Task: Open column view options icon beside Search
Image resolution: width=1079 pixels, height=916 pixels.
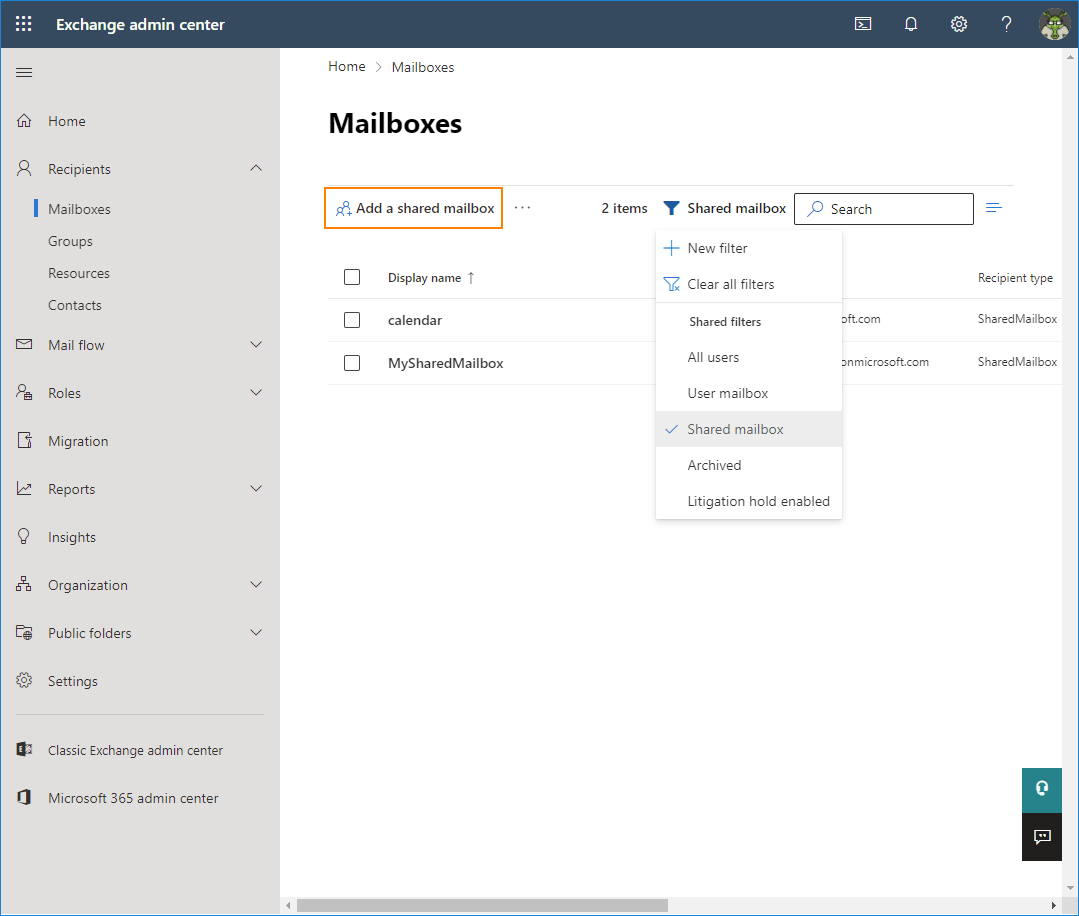Action: pos(994,208)
